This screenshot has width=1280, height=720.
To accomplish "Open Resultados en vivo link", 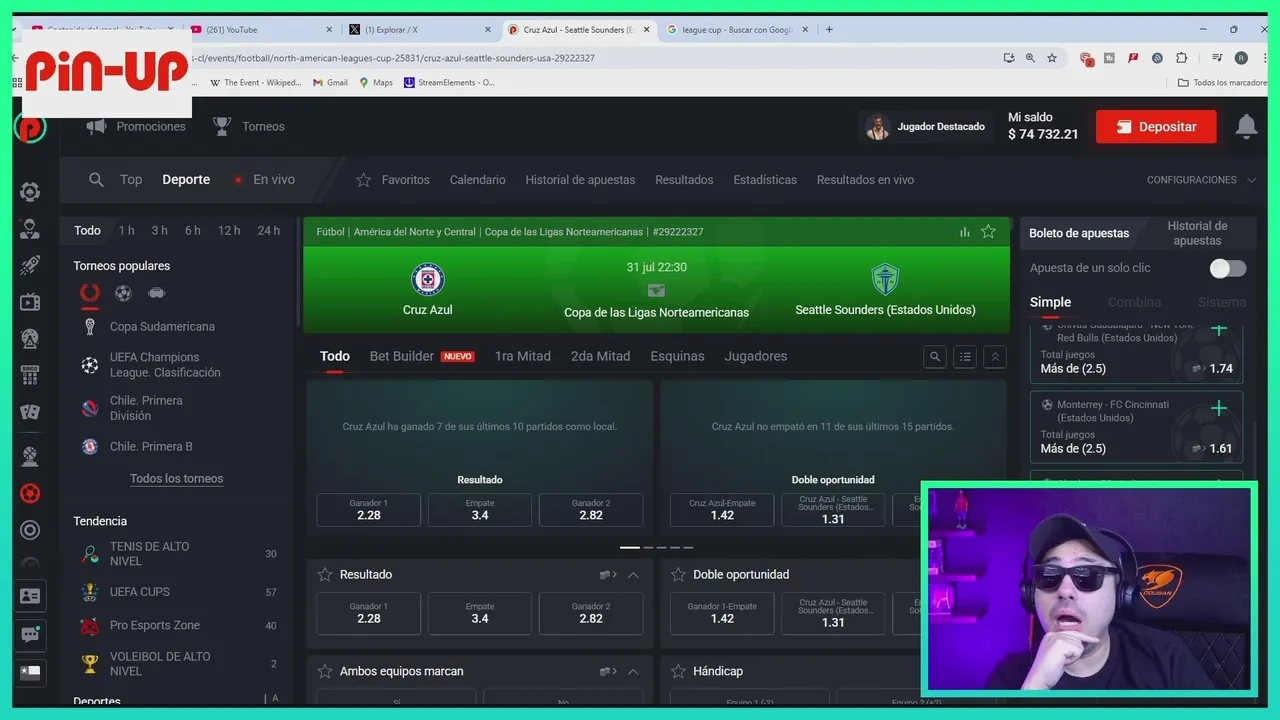I will pyautogui.click(x=865, y=180).
